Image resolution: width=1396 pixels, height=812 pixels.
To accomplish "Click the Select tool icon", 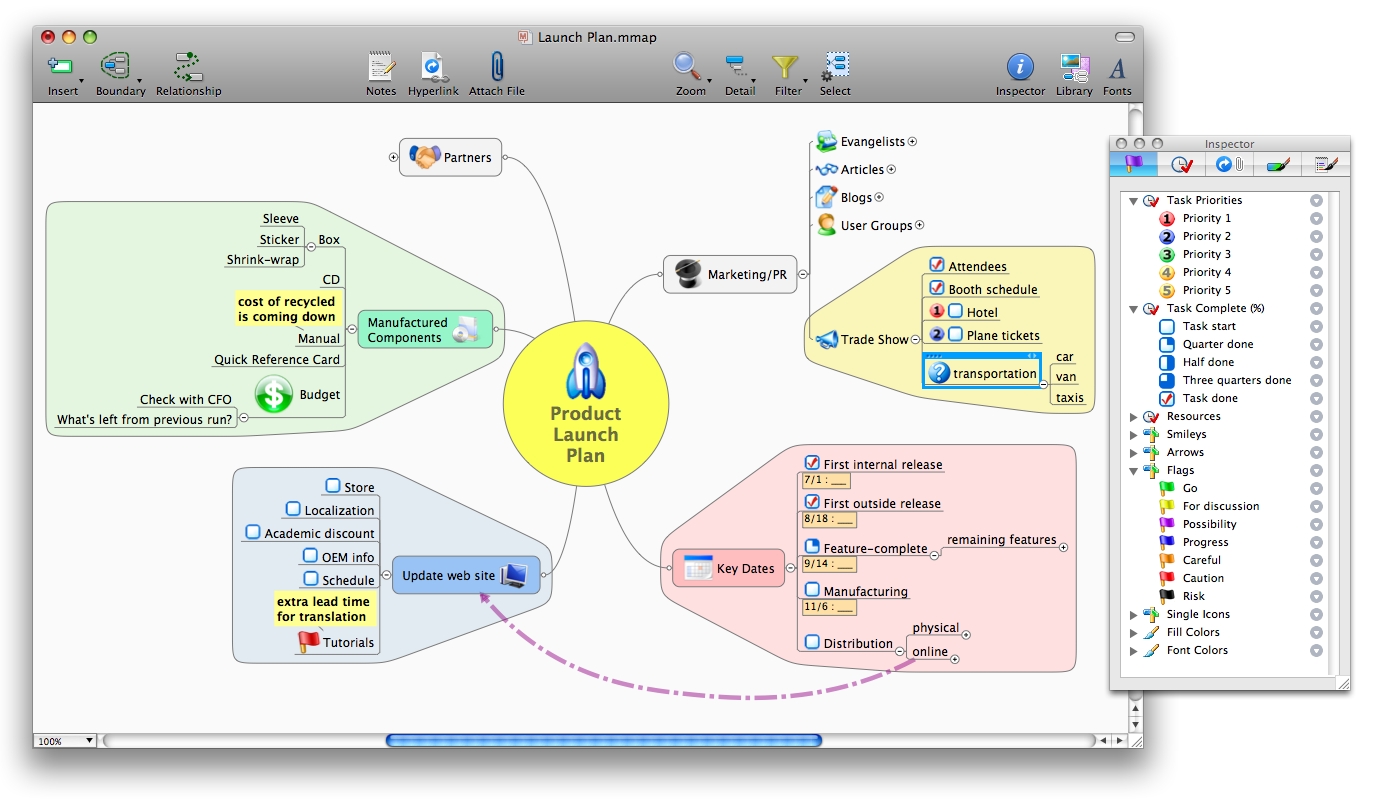I will pyautogui.click(x=835, y=68).
